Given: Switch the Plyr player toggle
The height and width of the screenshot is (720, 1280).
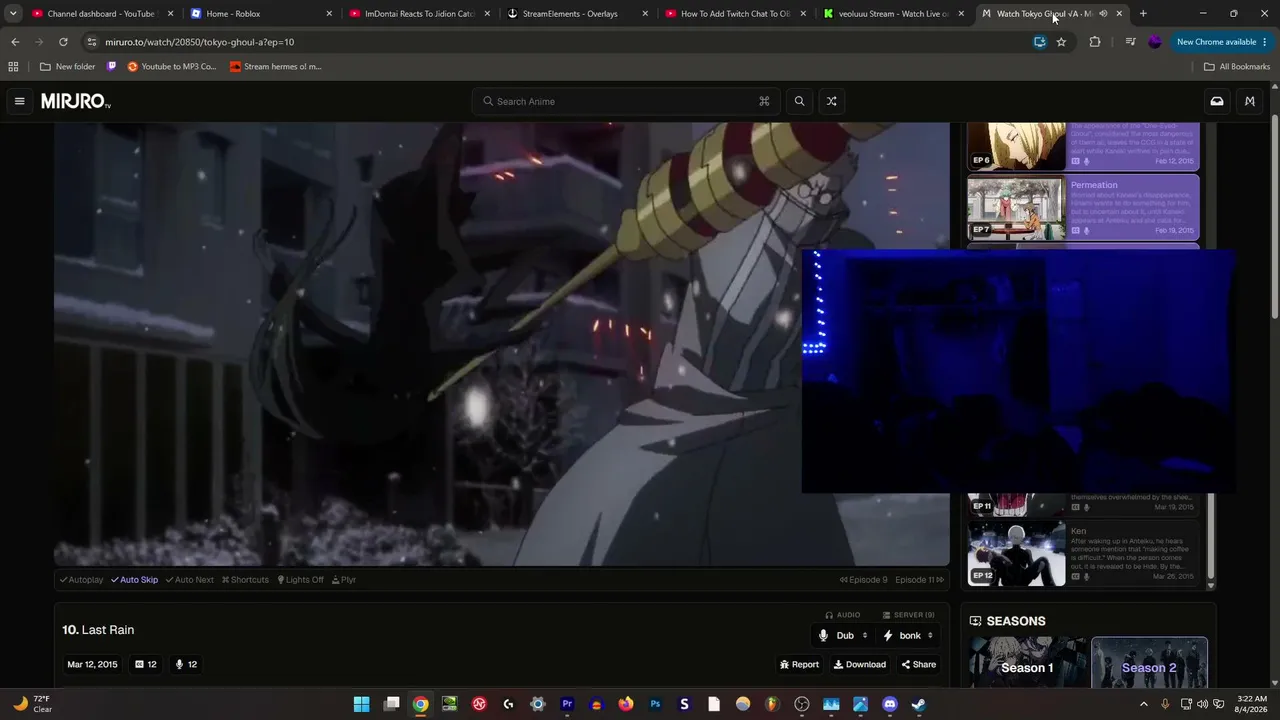Looking at the screenshot, I should coord(343,580).
